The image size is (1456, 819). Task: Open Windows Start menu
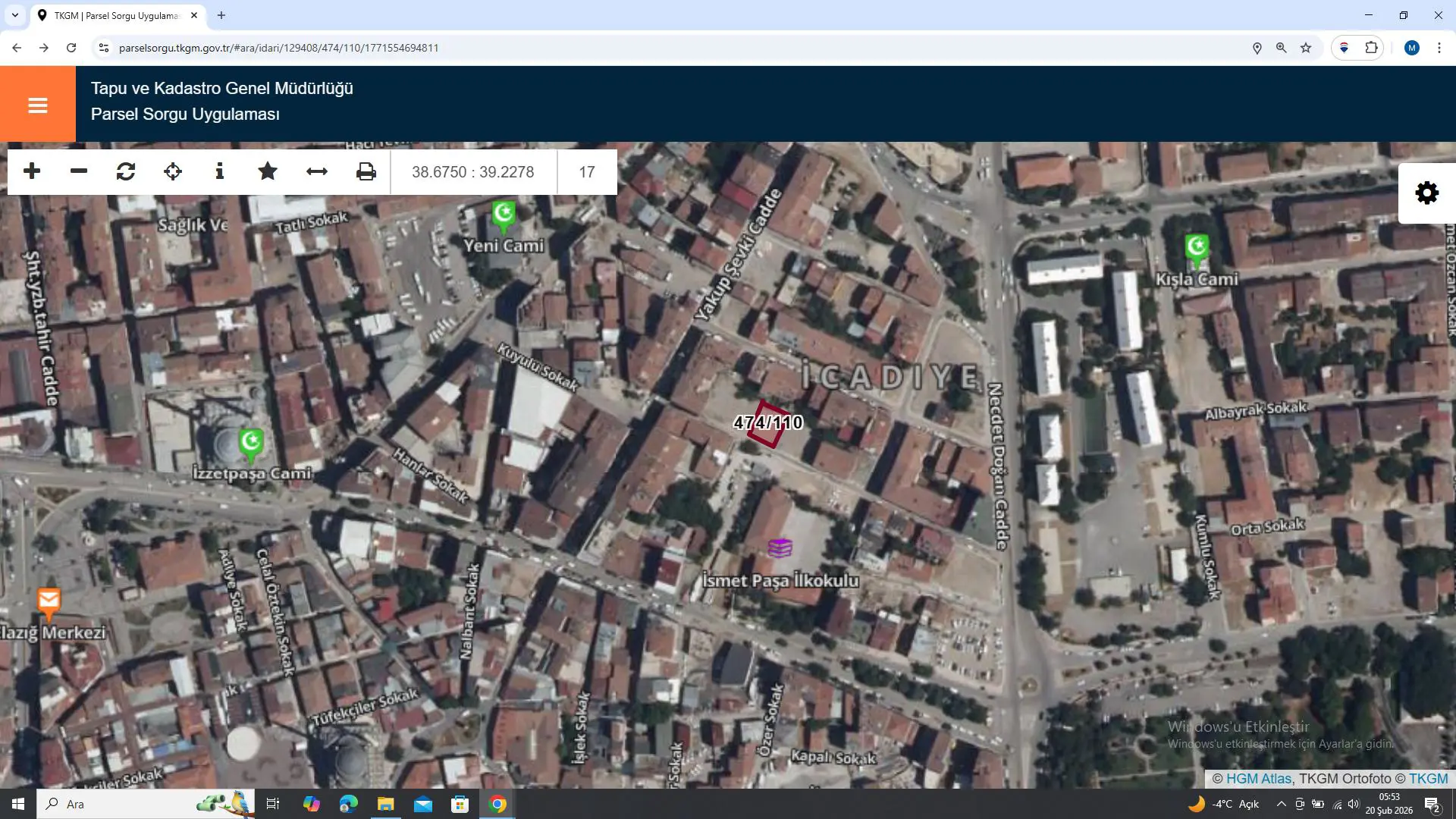coord(18,804)
